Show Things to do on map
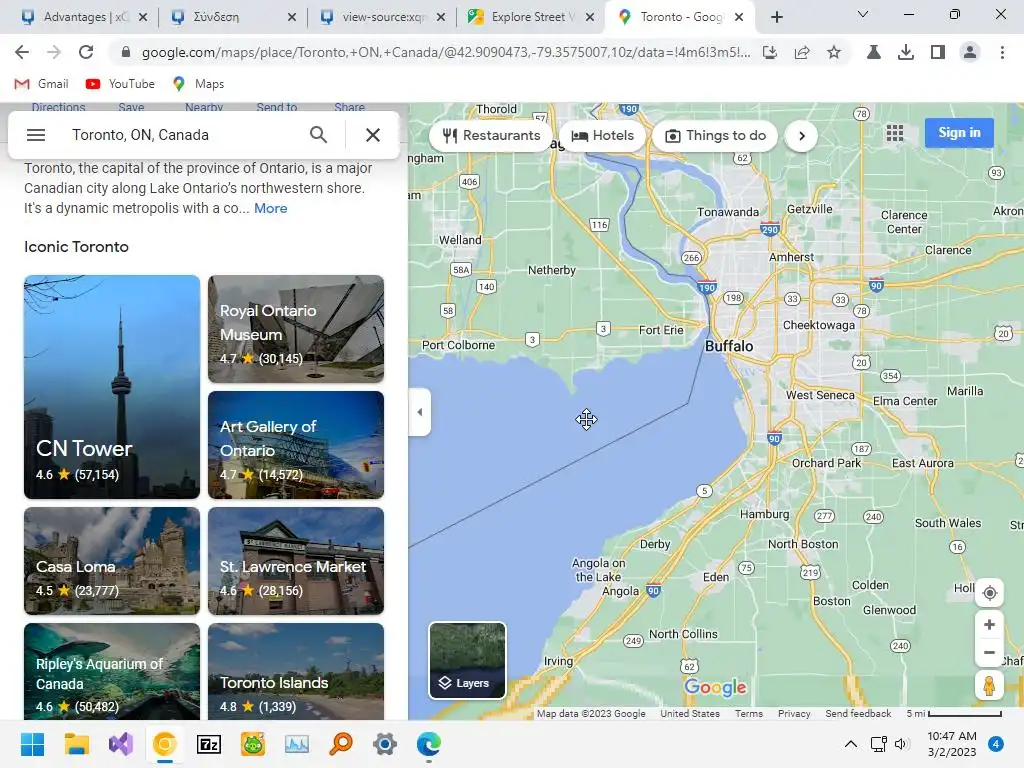 (715, 136)
